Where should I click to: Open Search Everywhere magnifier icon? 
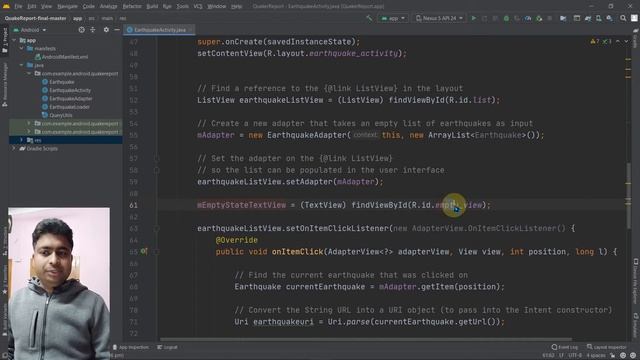(623, 18)
